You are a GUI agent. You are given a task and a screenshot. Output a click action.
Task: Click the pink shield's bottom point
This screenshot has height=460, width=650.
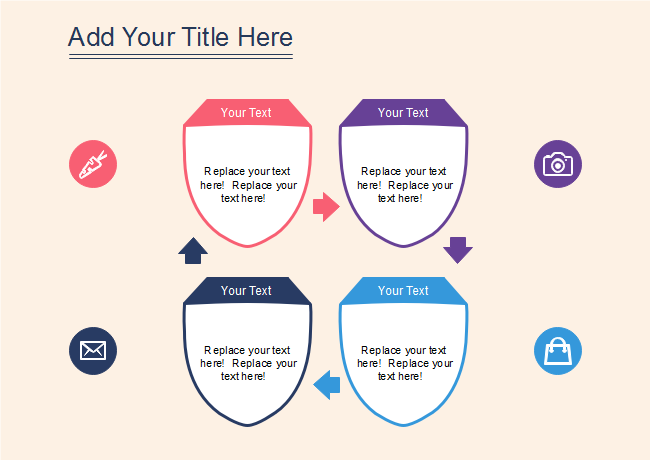pos(247,245)
